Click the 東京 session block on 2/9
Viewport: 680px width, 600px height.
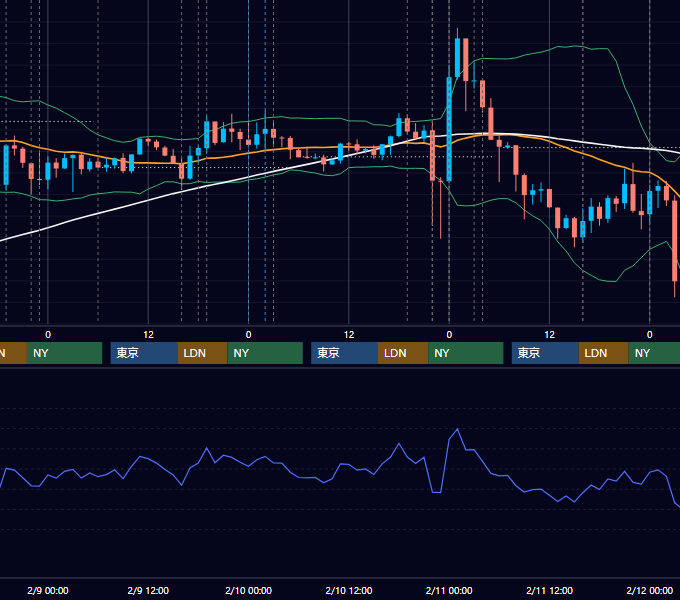pyautogui.click(x=144, y=353)
